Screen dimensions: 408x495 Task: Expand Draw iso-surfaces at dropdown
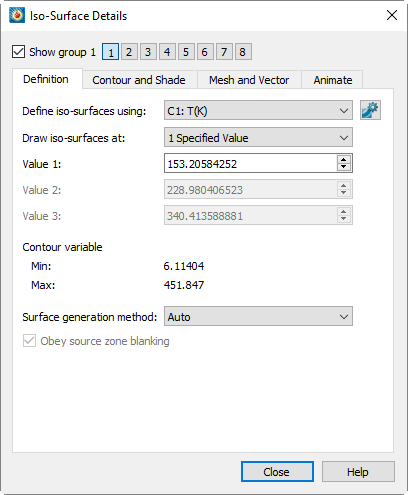258,137
